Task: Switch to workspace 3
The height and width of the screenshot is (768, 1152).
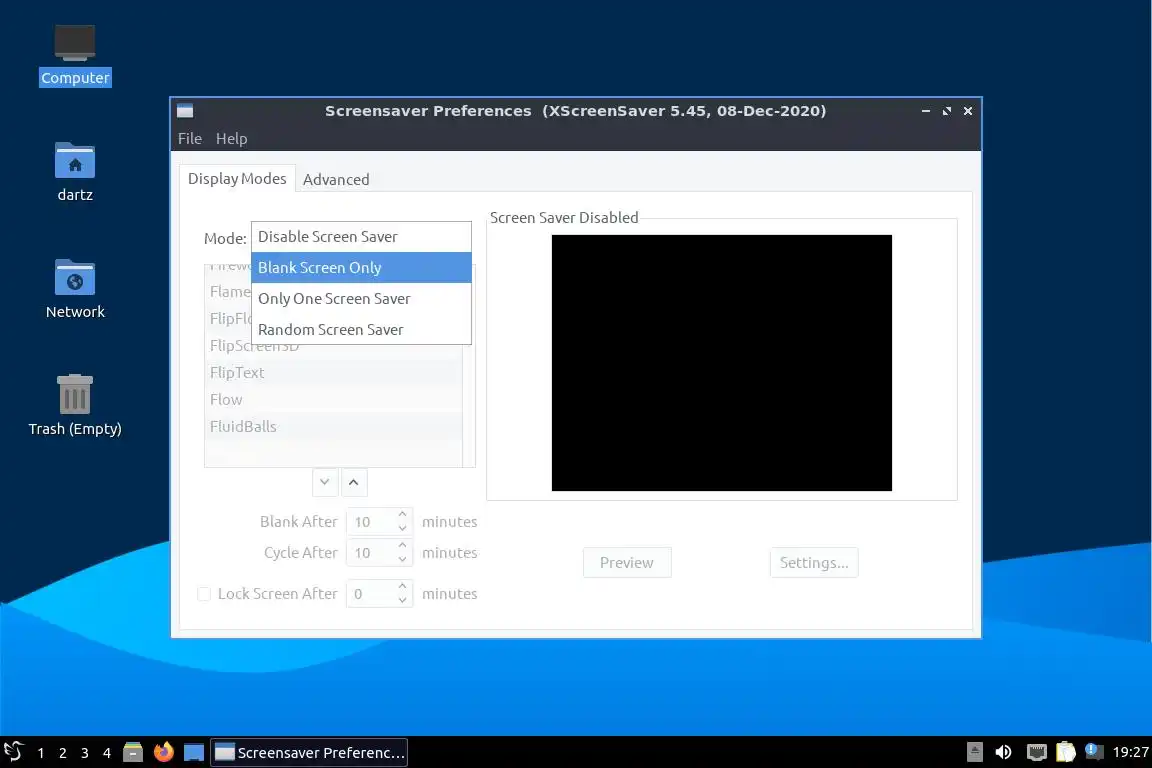Action: pos(84,753)
